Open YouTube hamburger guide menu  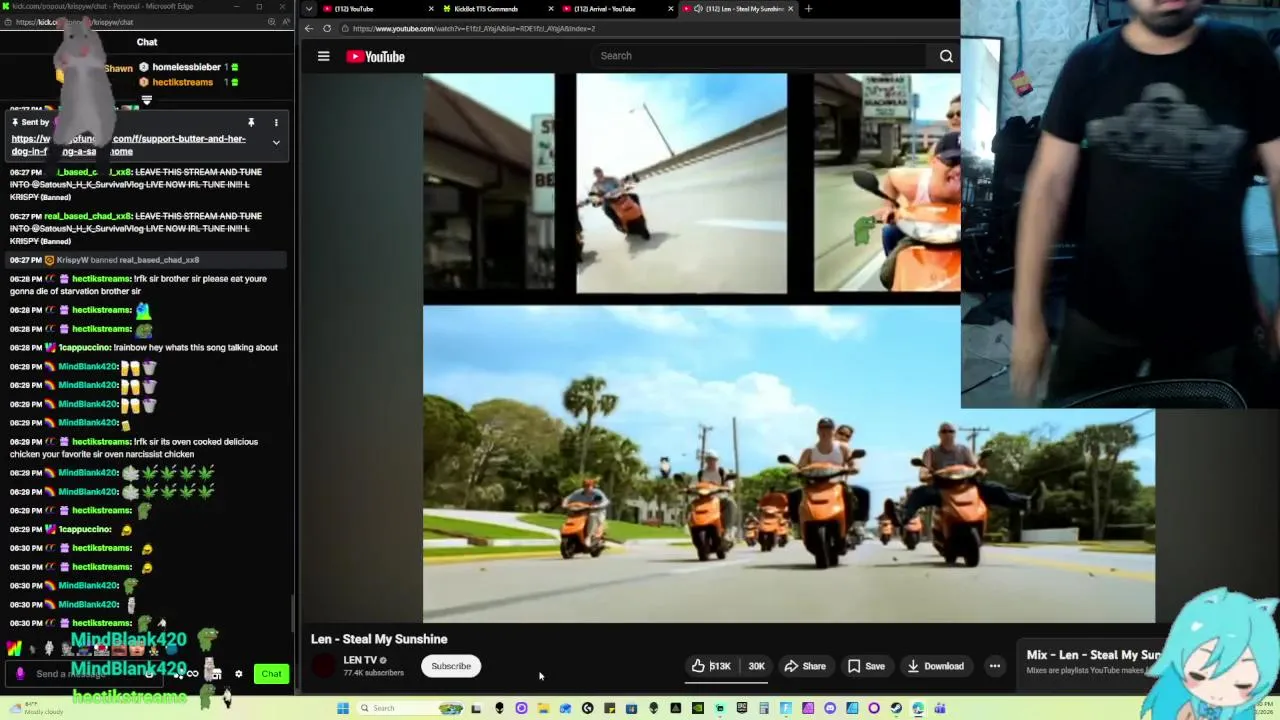pyautogui.click(x=323, y=57)
